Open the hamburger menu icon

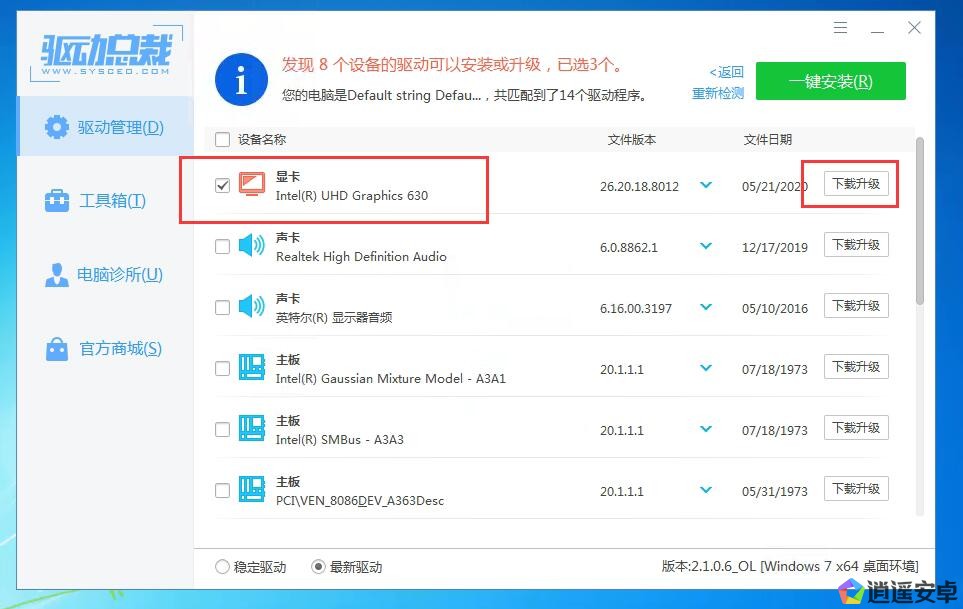pyautogui.click(x=840, y=28)
